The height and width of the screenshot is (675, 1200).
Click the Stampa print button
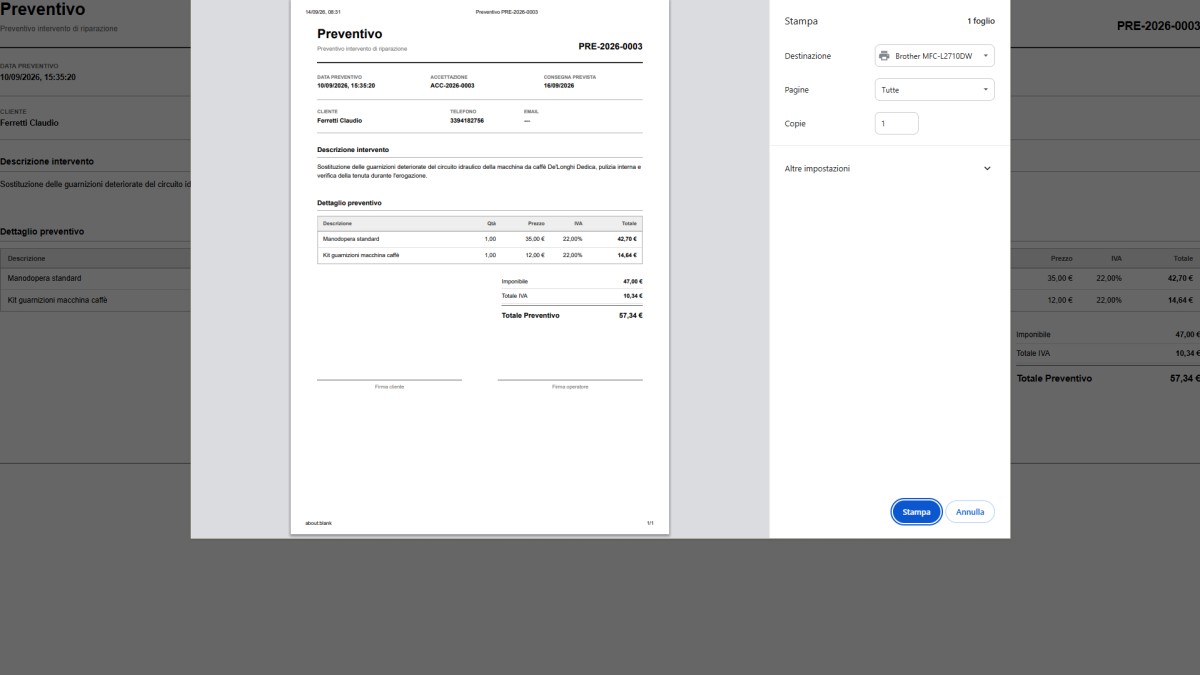[916, 512]
